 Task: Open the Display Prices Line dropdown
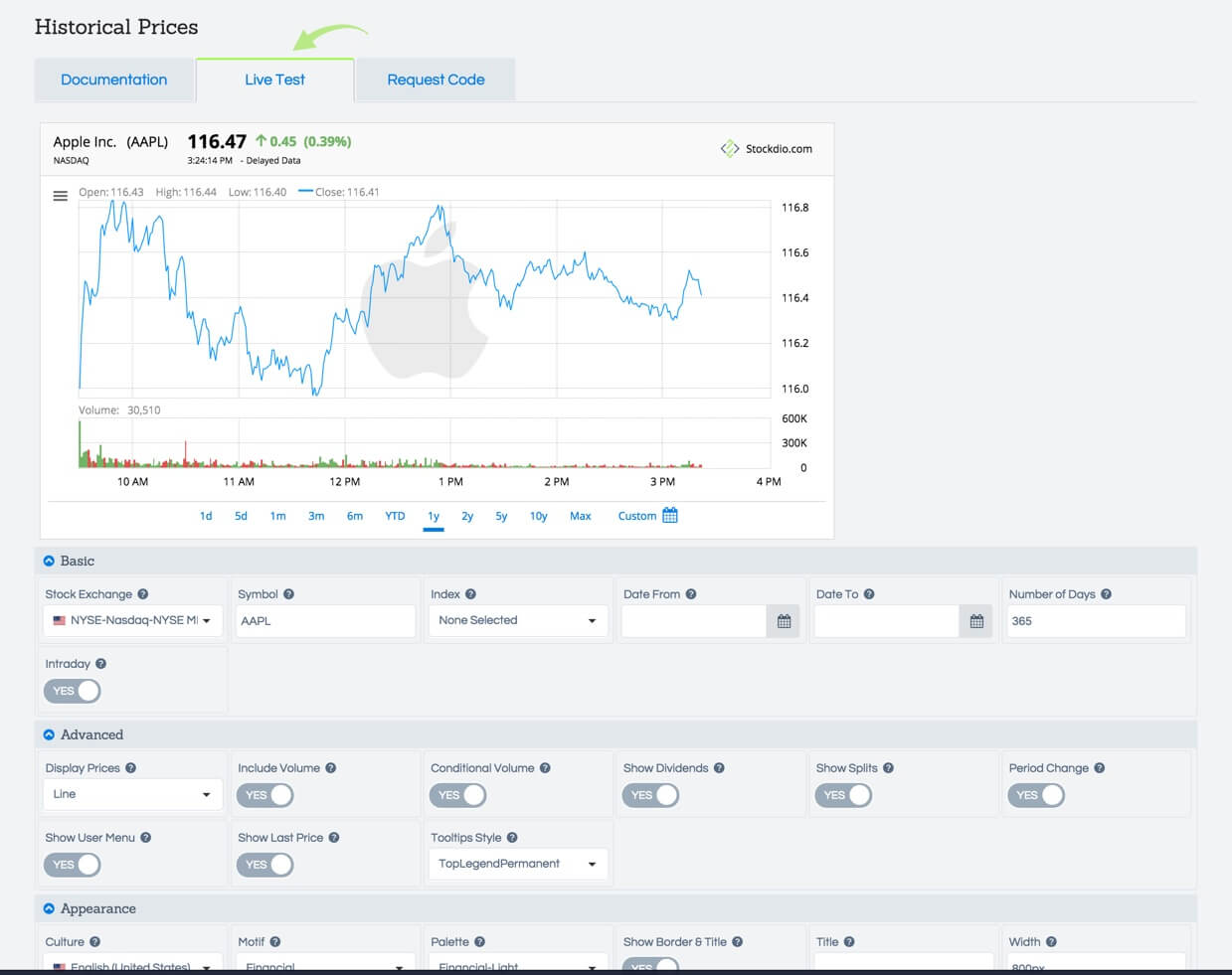pyautogui.click(x=132, y=794)
